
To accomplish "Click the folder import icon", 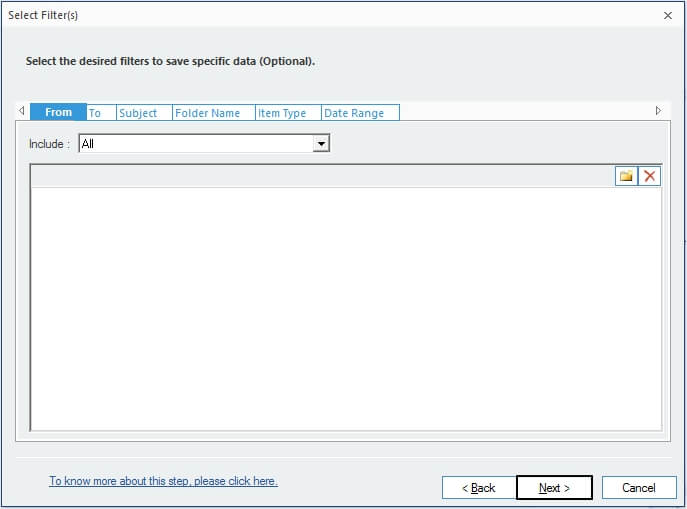I will [x=626, y=176].
